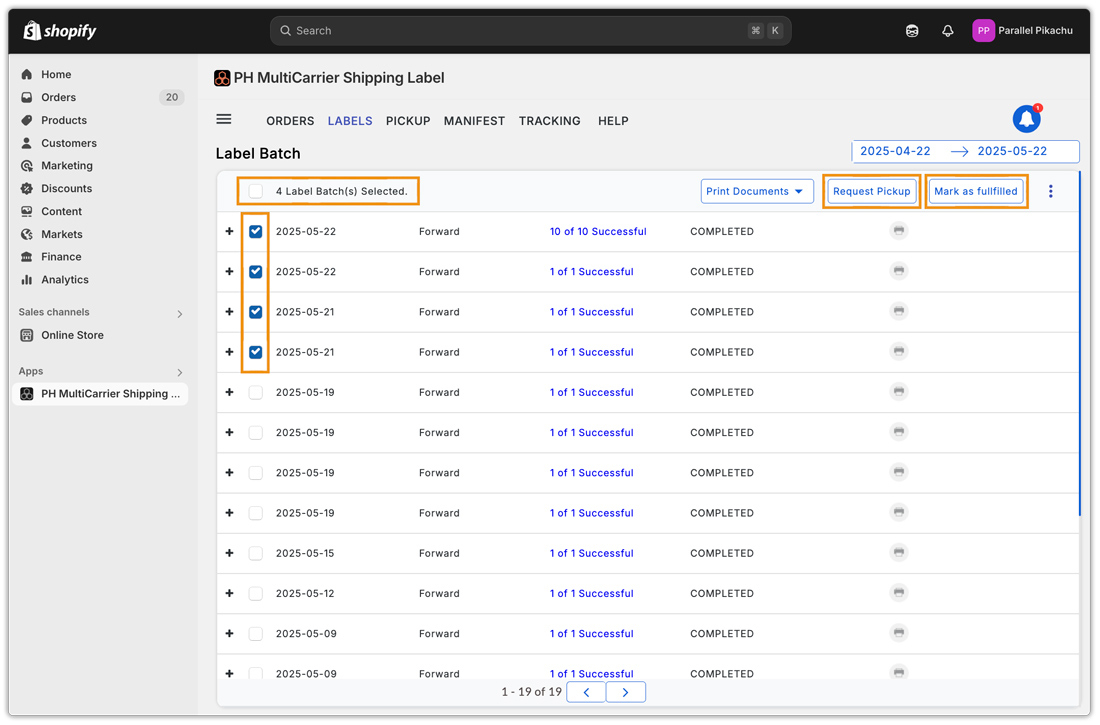This screenshot has width=1100, height=725.
Task: Open the Parallel Pikachu account name
Action: [x=1035, y=31]
